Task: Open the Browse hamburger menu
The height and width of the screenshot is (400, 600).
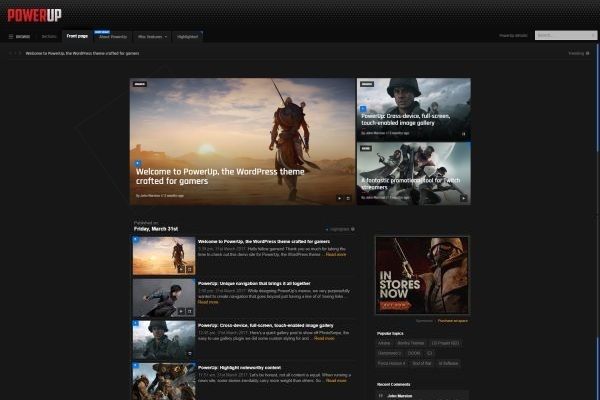Action: pyautogui.click(x=20, y=37)
